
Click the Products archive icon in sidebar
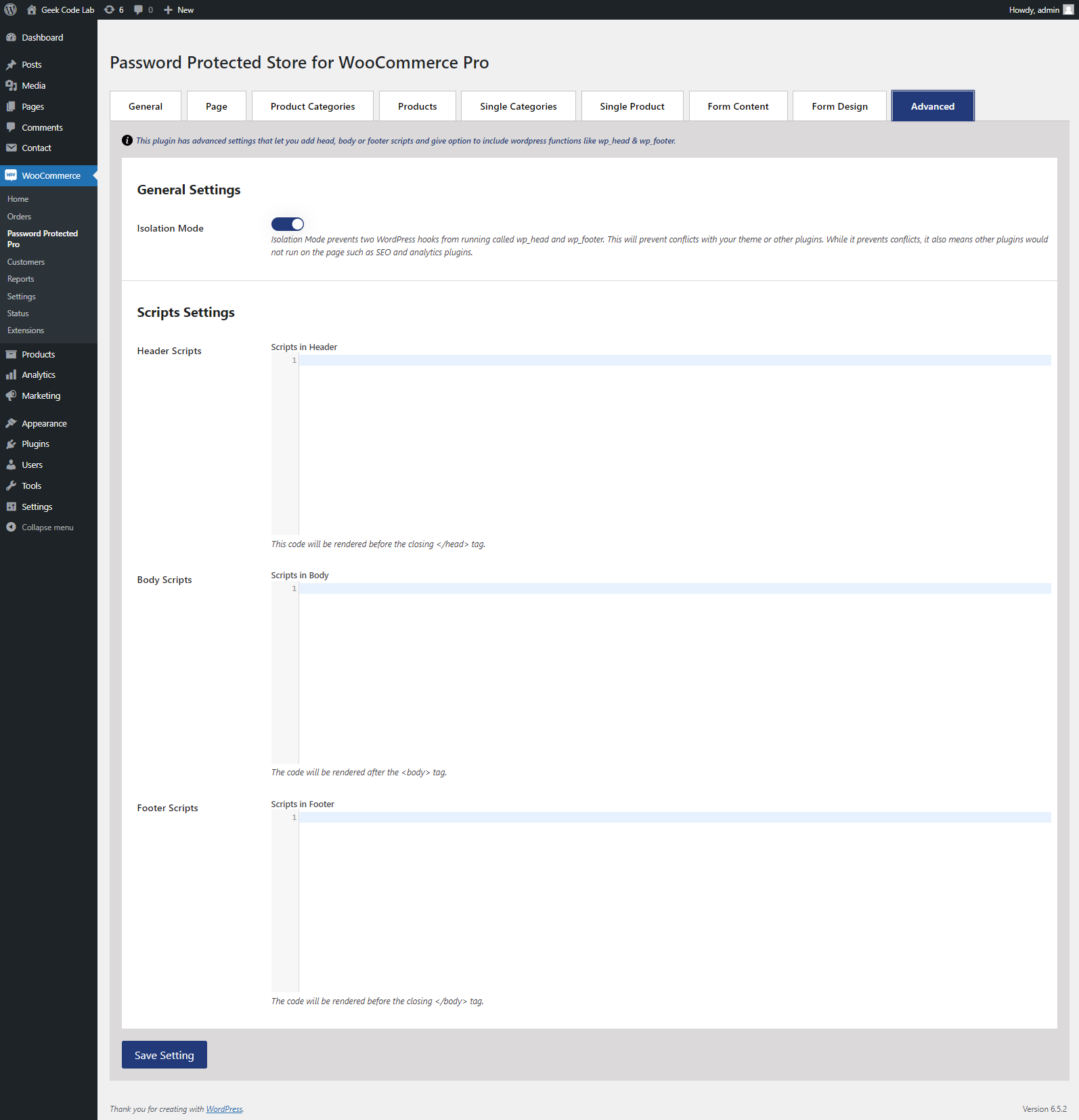click(11, 354)
